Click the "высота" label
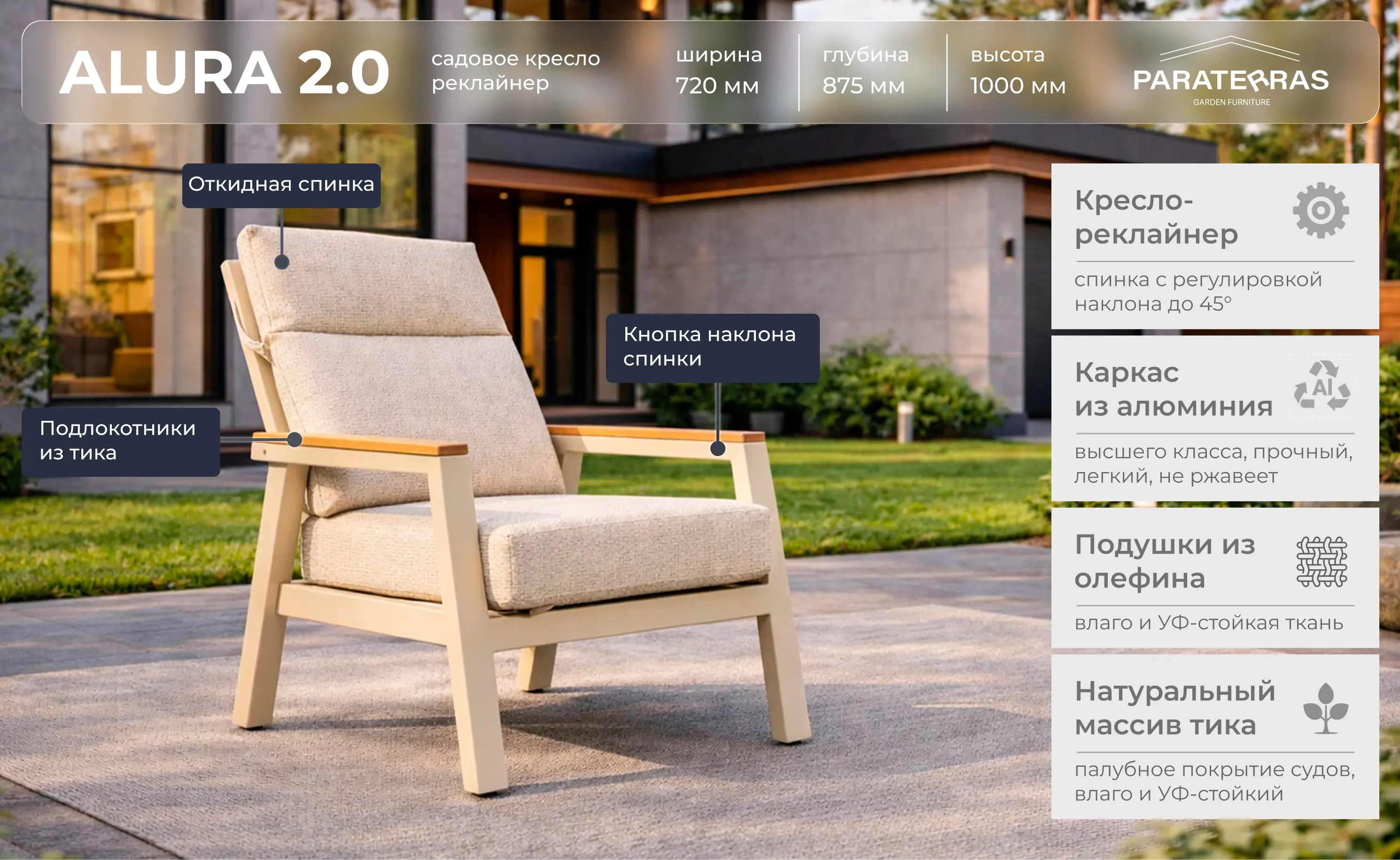The width and height of the screenshot is (1400, 860). coord(1007,55)
